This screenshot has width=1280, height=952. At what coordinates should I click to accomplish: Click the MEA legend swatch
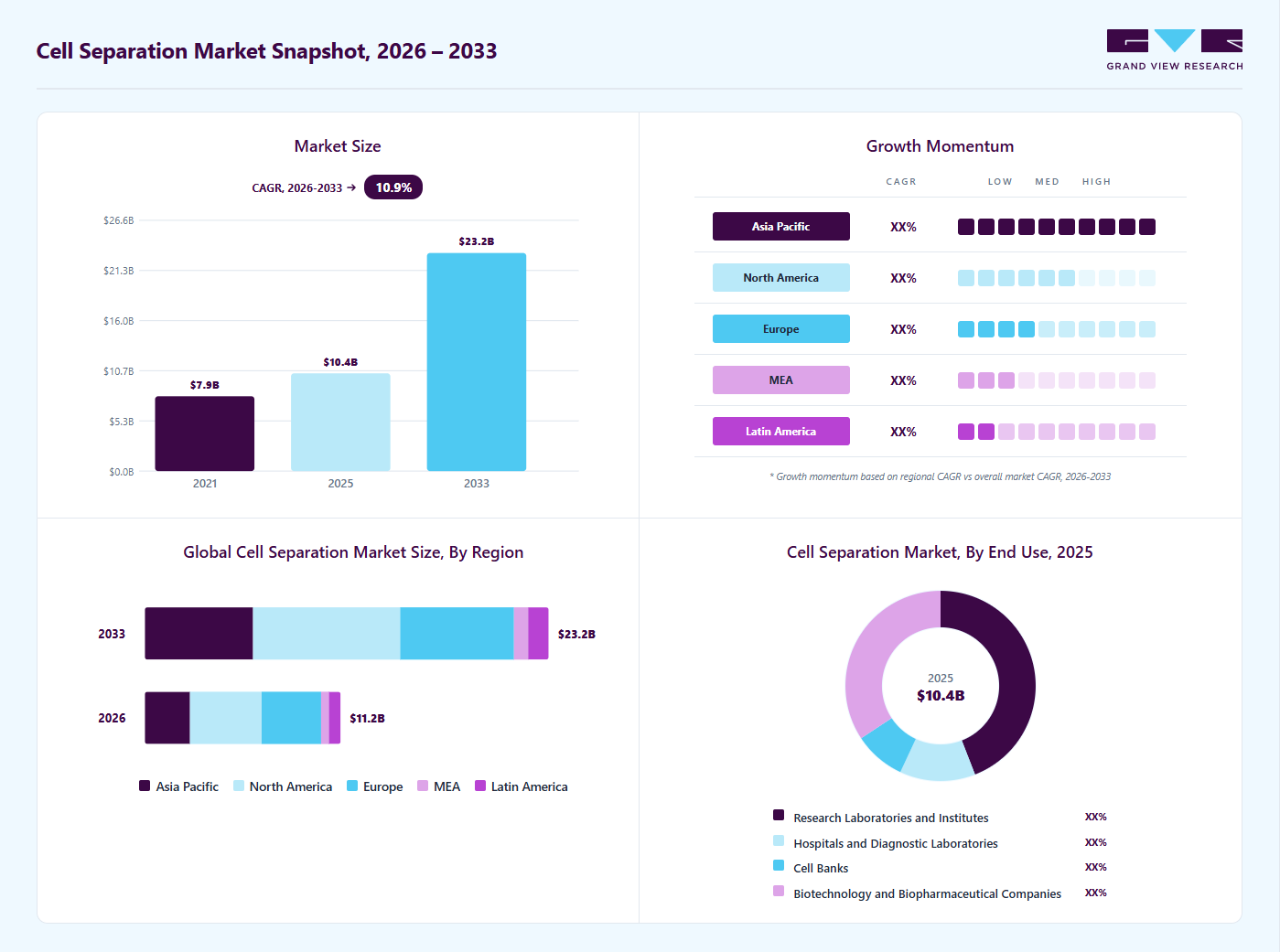tap(423, 786)
